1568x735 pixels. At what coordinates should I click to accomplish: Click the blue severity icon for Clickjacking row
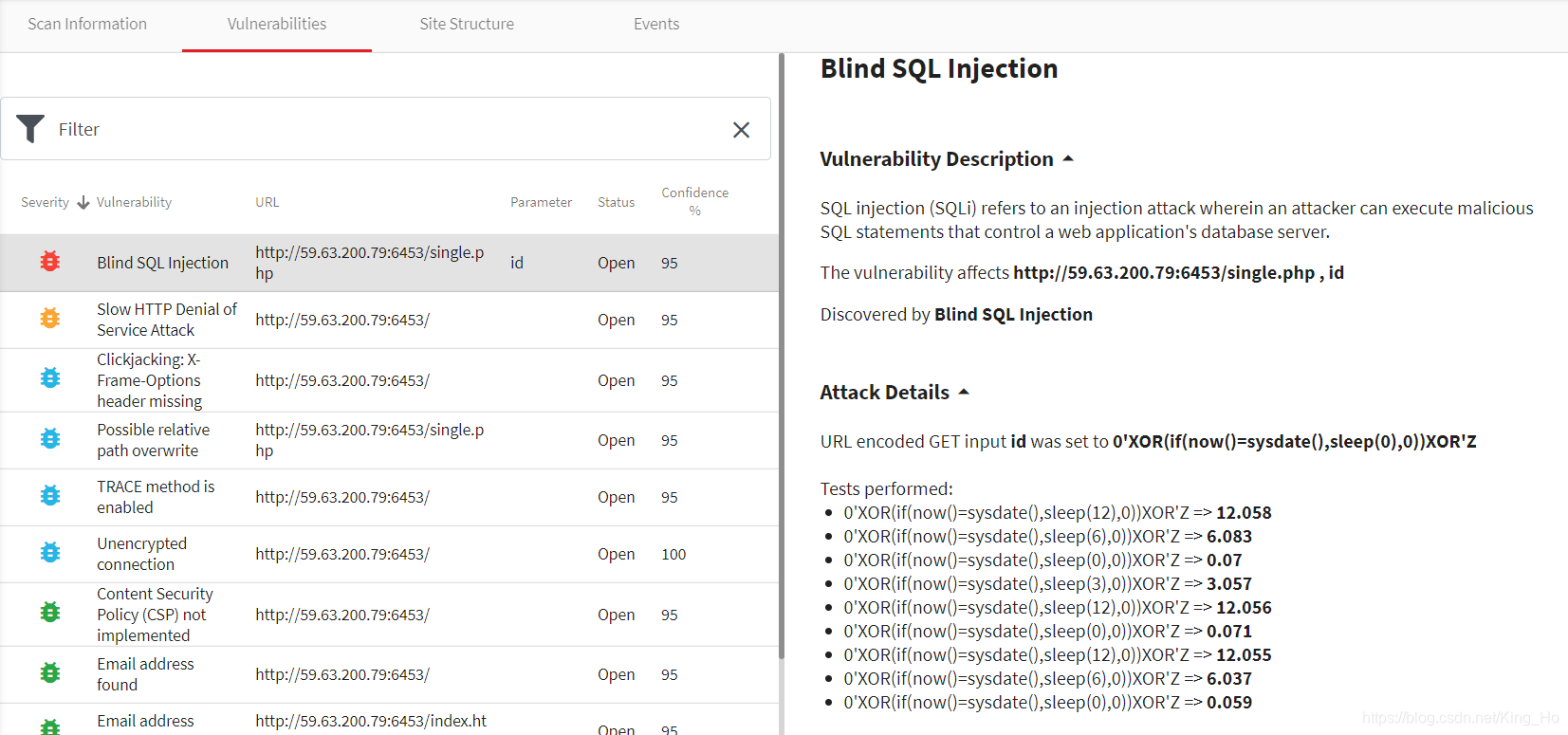[x=50, y=378]
